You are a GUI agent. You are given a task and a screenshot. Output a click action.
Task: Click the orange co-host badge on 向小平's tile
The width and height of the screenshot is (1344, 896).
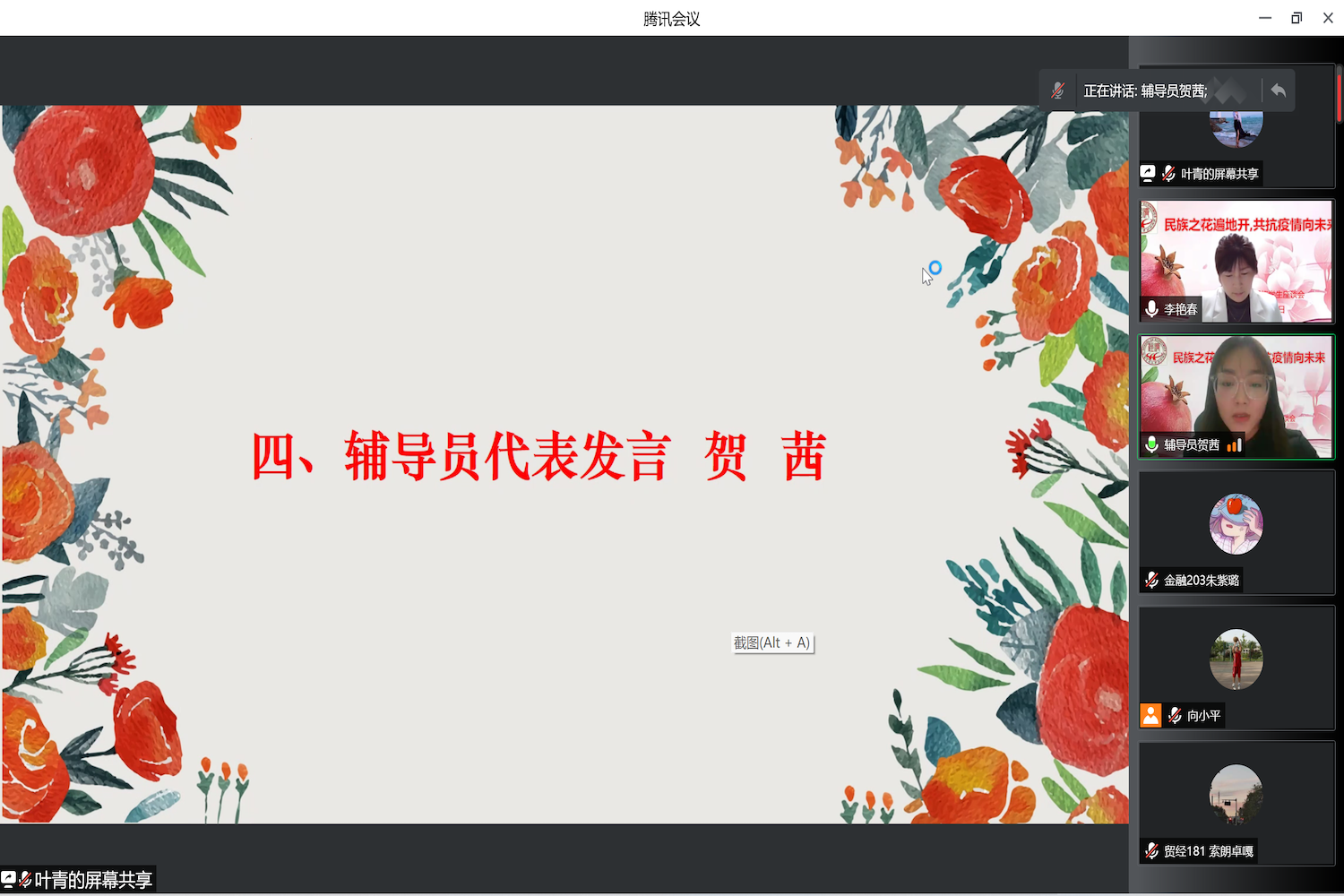click(1150, 715)
